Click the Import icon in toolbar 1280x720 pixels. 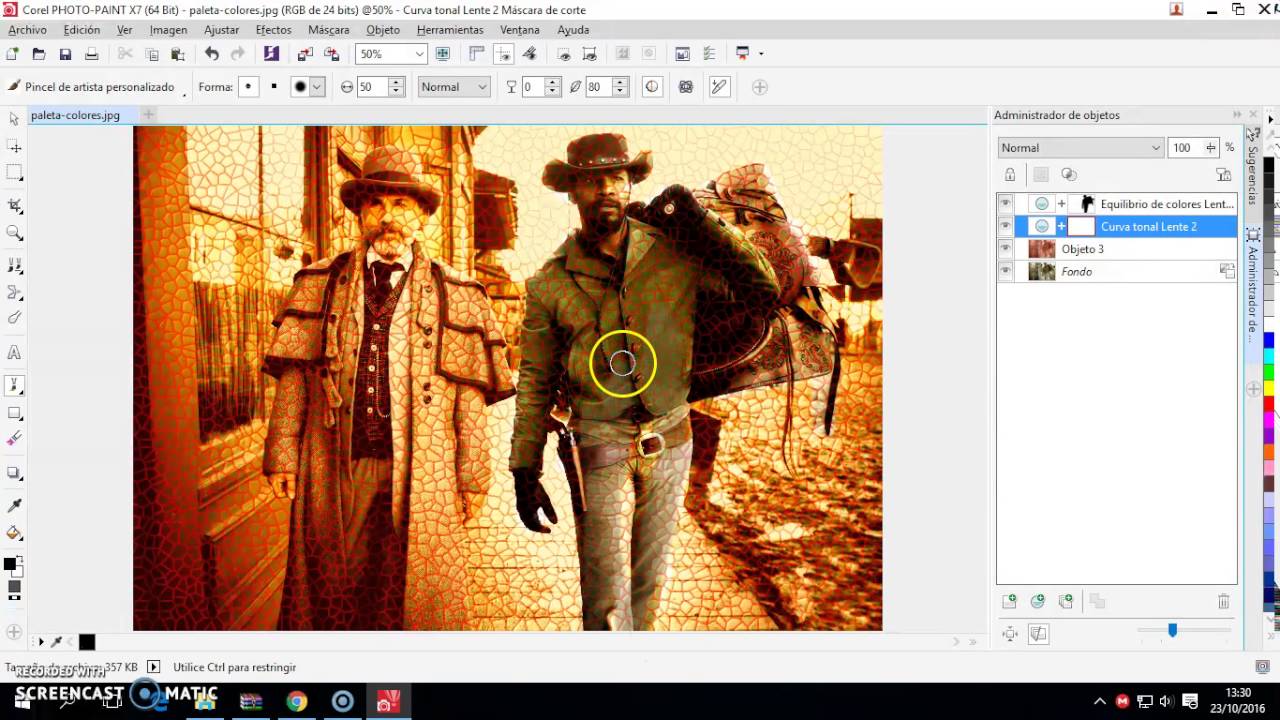click(305, 54)
